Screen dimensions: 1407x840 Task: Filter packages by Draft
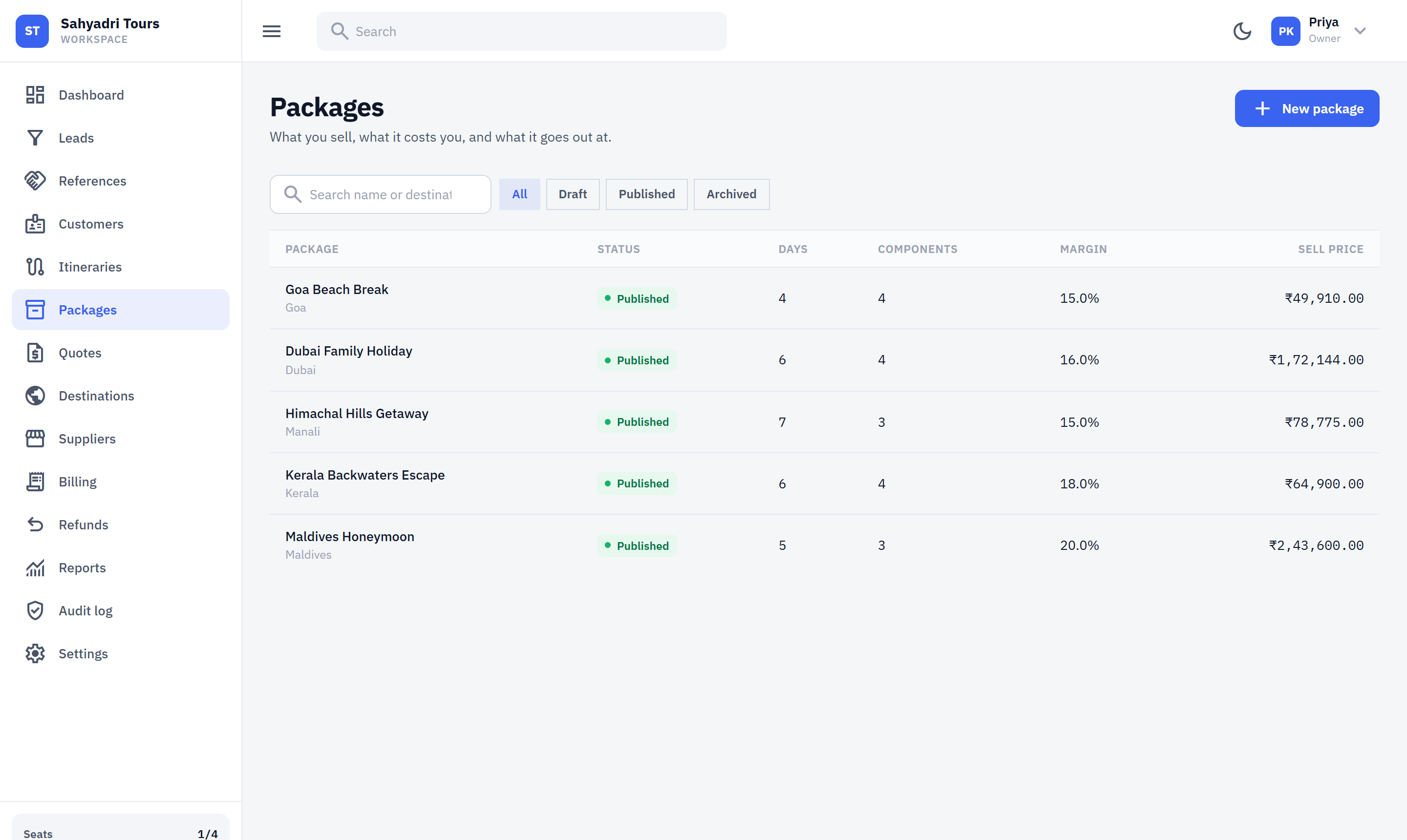tap(573, 194)
